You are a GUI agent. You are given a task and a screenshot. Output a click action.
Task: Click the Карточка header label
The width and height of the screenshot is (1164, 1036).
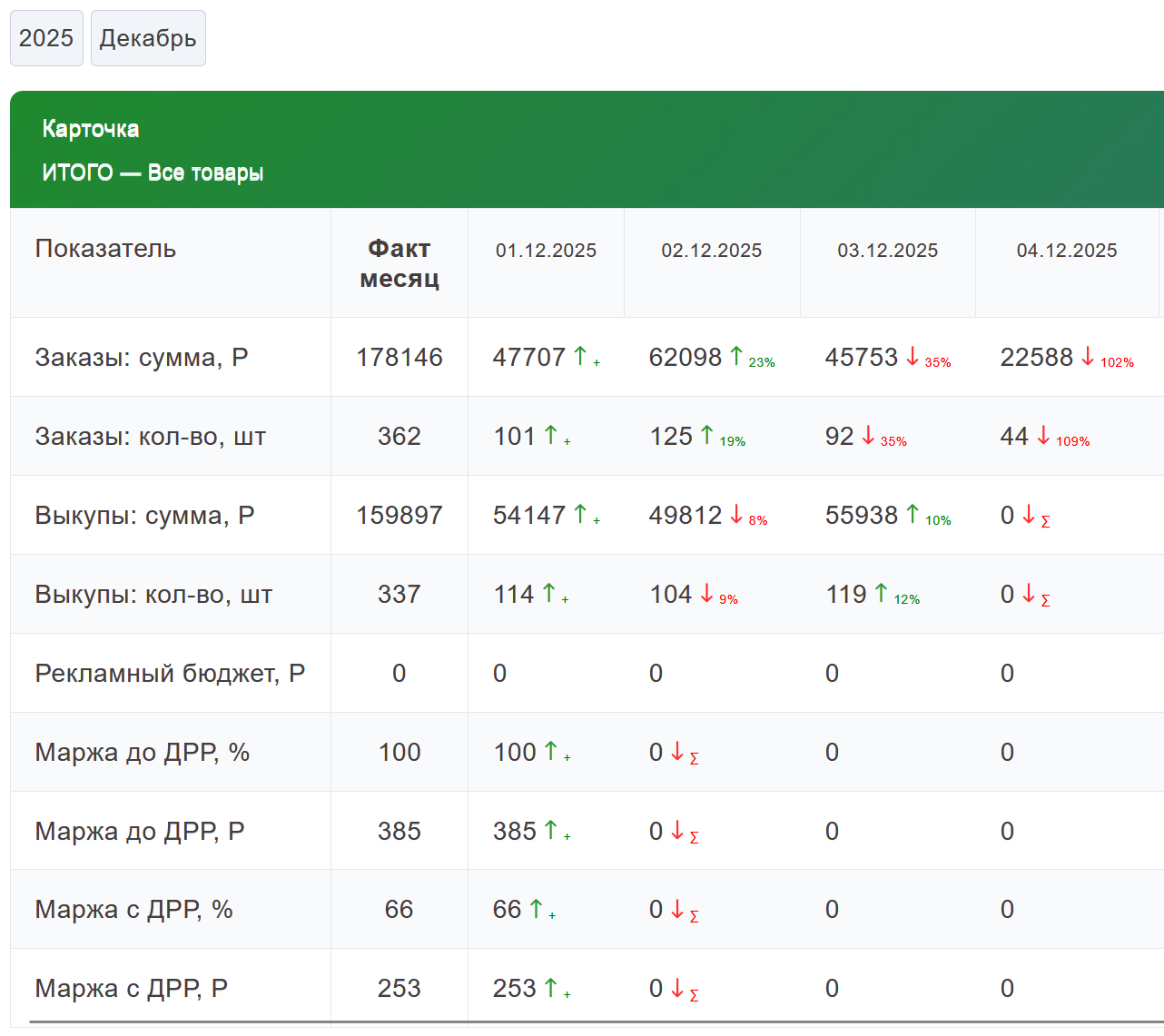pos(91,129)
